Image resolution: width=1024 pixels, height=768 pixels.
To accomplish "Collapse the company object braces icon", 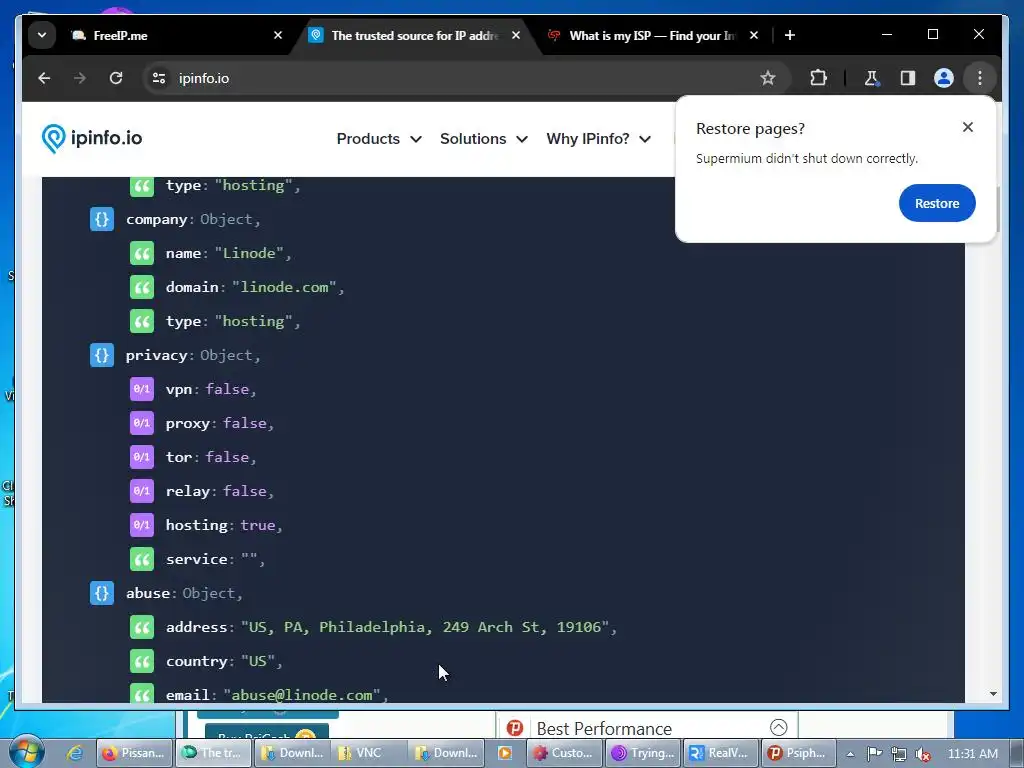I will 102,219.
